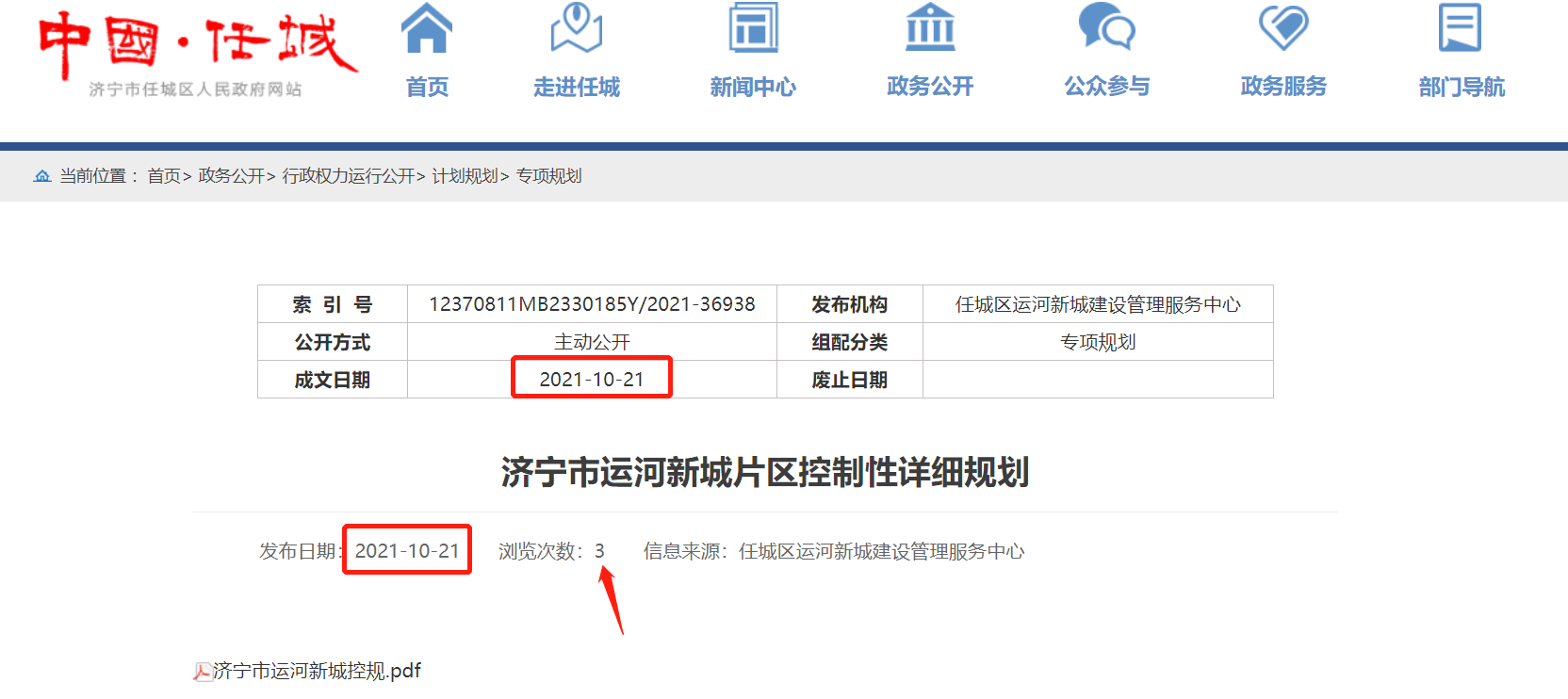Follow the 行政权力运行公开 breadcrumb link
1568x699 pixels.
349,176
